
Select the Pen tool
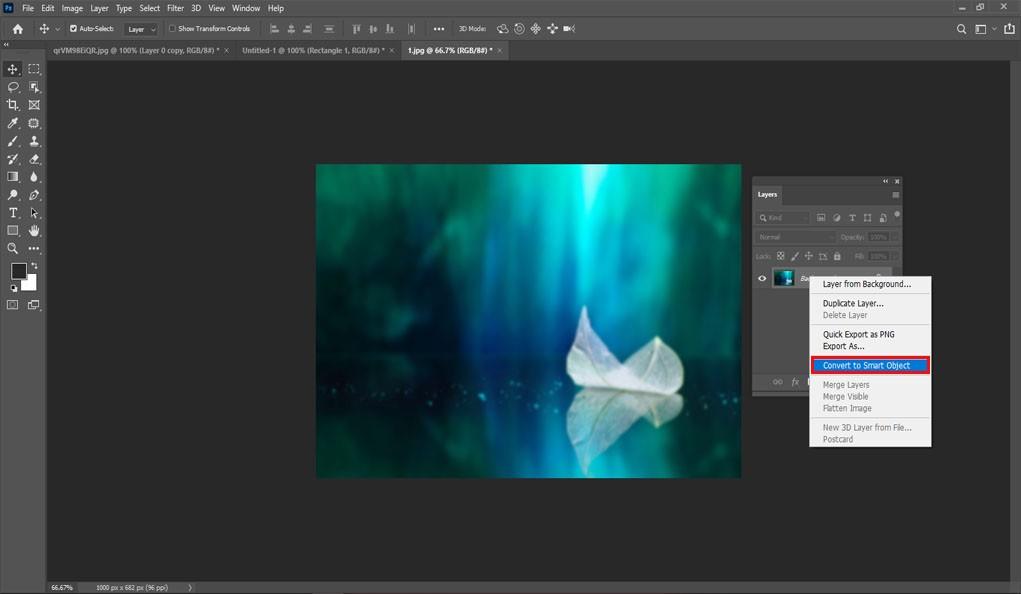[34, 195]
